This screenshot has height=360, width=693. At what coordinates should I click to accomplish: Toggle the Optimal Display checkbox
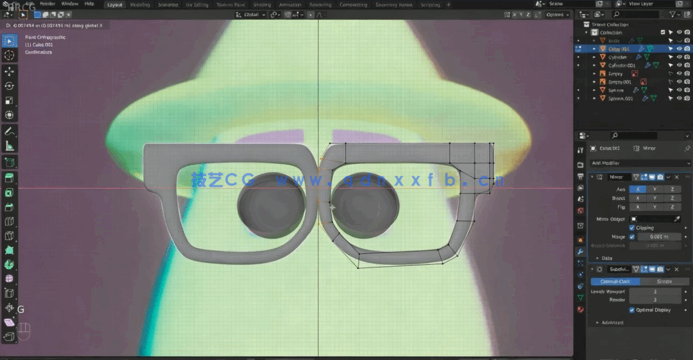coord(632,310)
